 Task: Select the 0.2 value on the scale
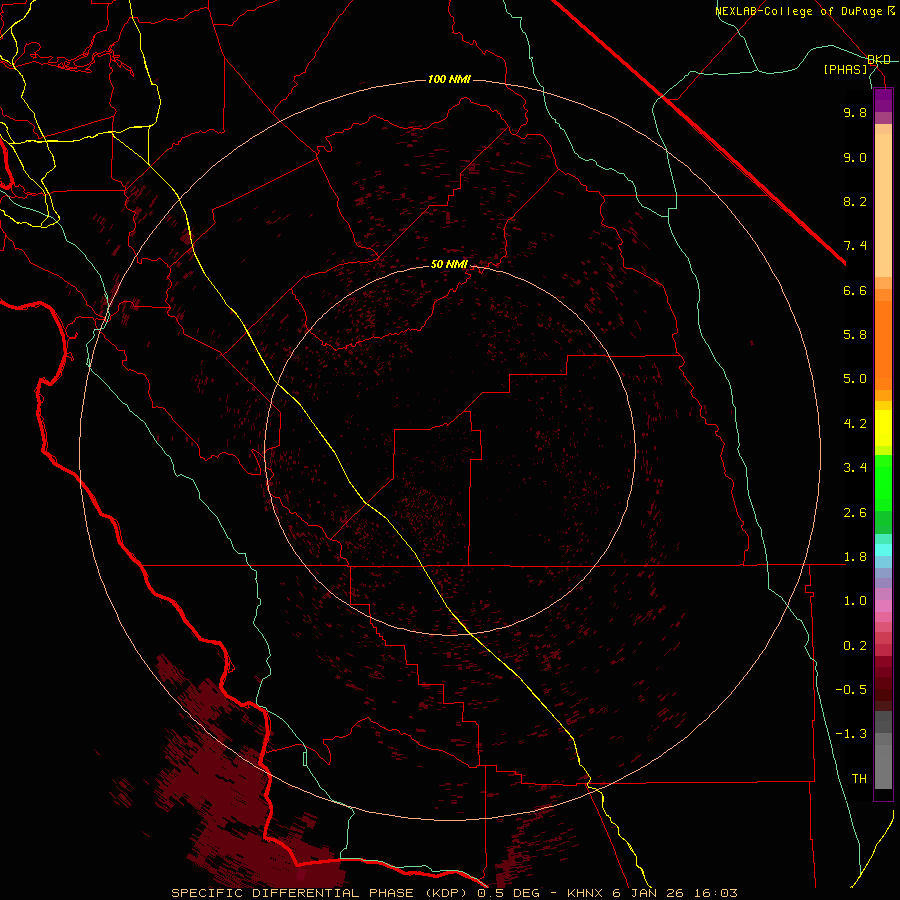(x=855, y=646)
